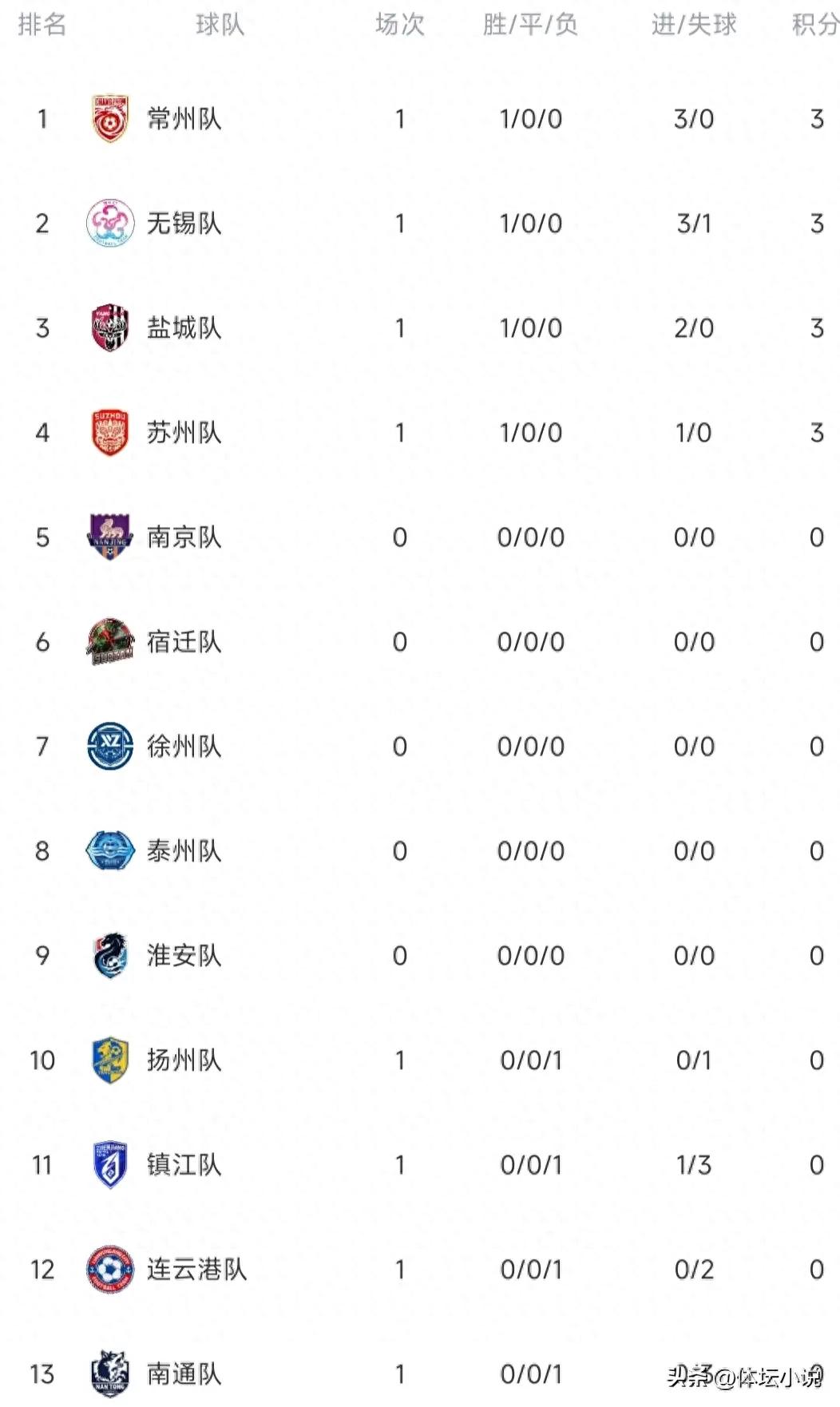The image size is (840, 1407).
Task: Select the 扬州队 yellow-blue badge
Action: (x=110, y=1060)
